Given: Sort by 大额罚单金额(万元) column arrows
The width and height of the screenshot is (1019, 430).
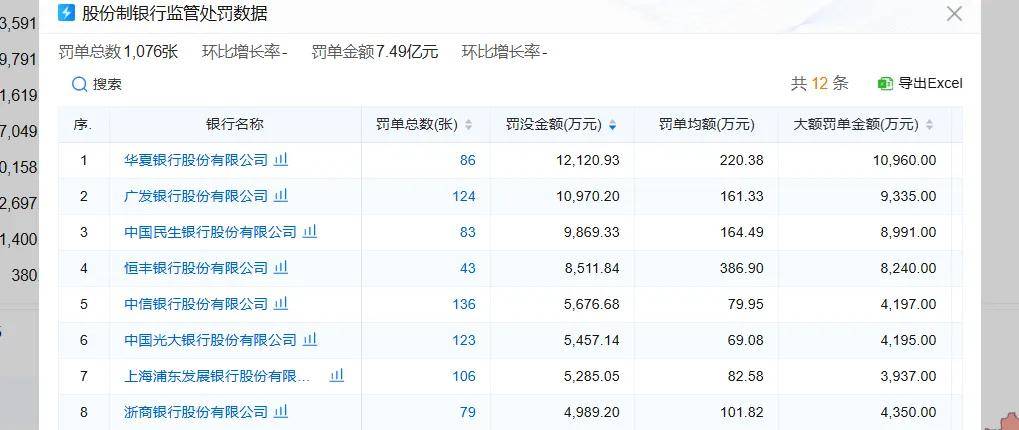Looking at the screenshot, I should 929,125.
